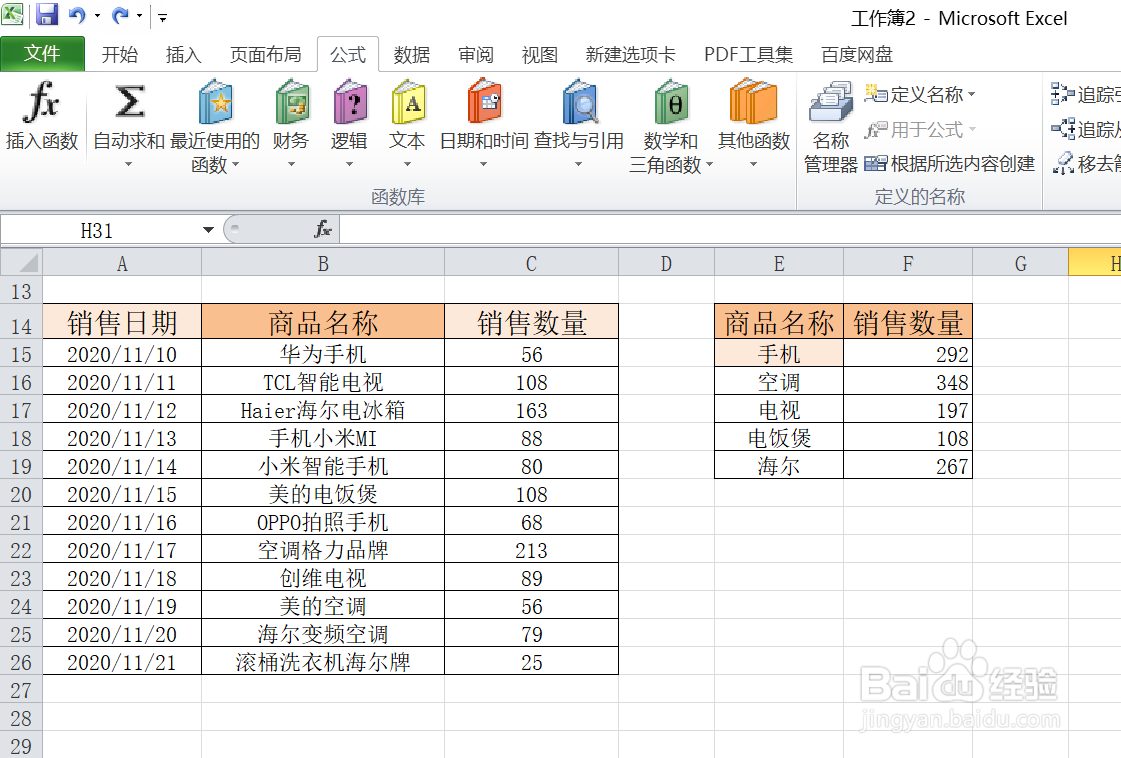Image resolution: width=1121 pixels, height=758 pixels.
Task: Open the File (文件) tab
Action: coord(42,54)
